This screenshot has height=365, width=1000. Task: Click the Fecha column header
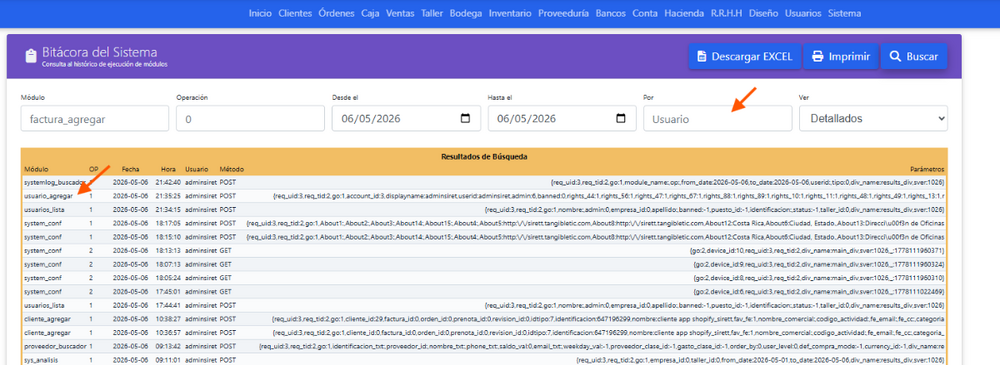130,169
